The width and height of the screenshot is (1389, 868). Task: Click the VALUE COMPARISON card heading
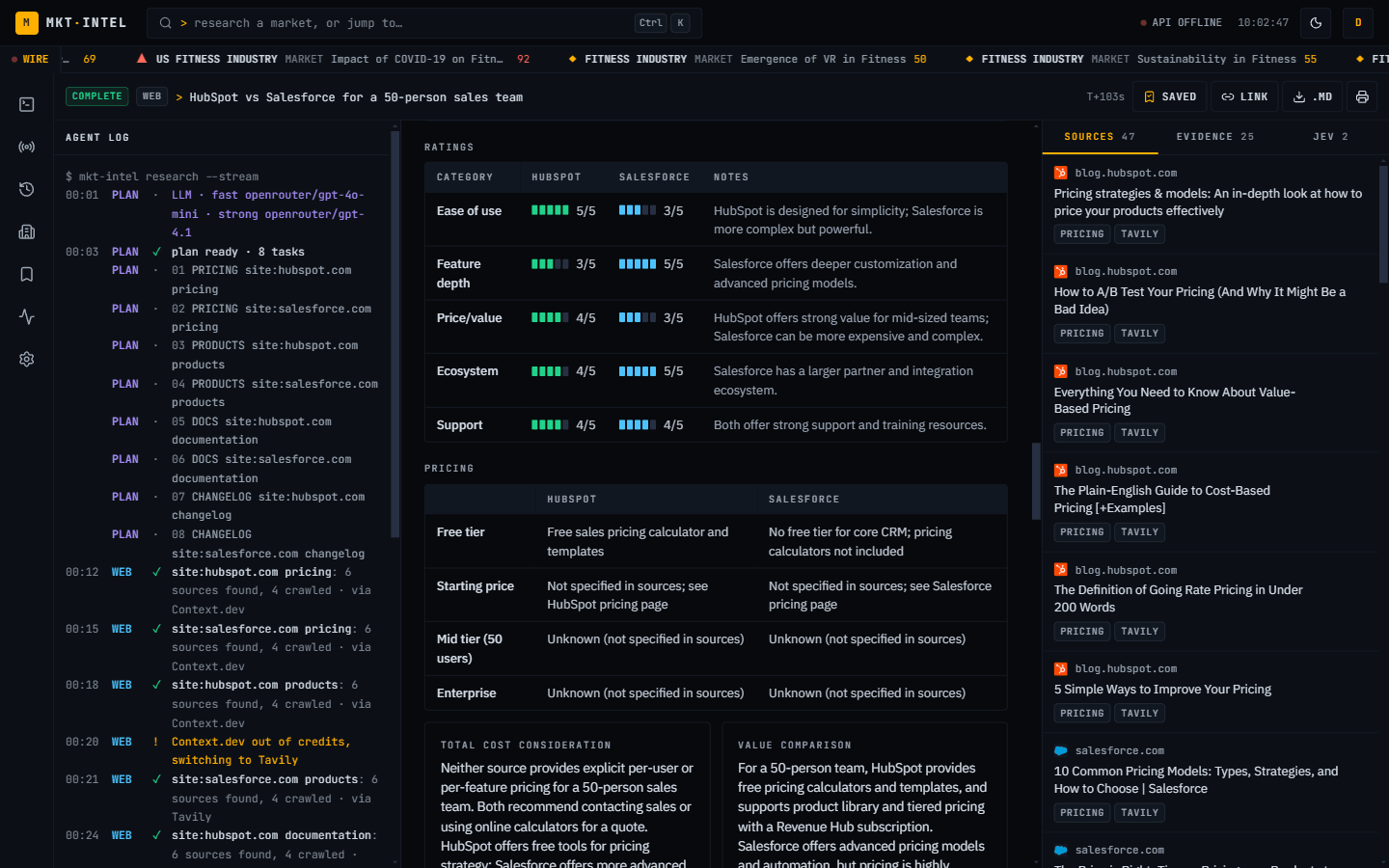pos(795,746)
